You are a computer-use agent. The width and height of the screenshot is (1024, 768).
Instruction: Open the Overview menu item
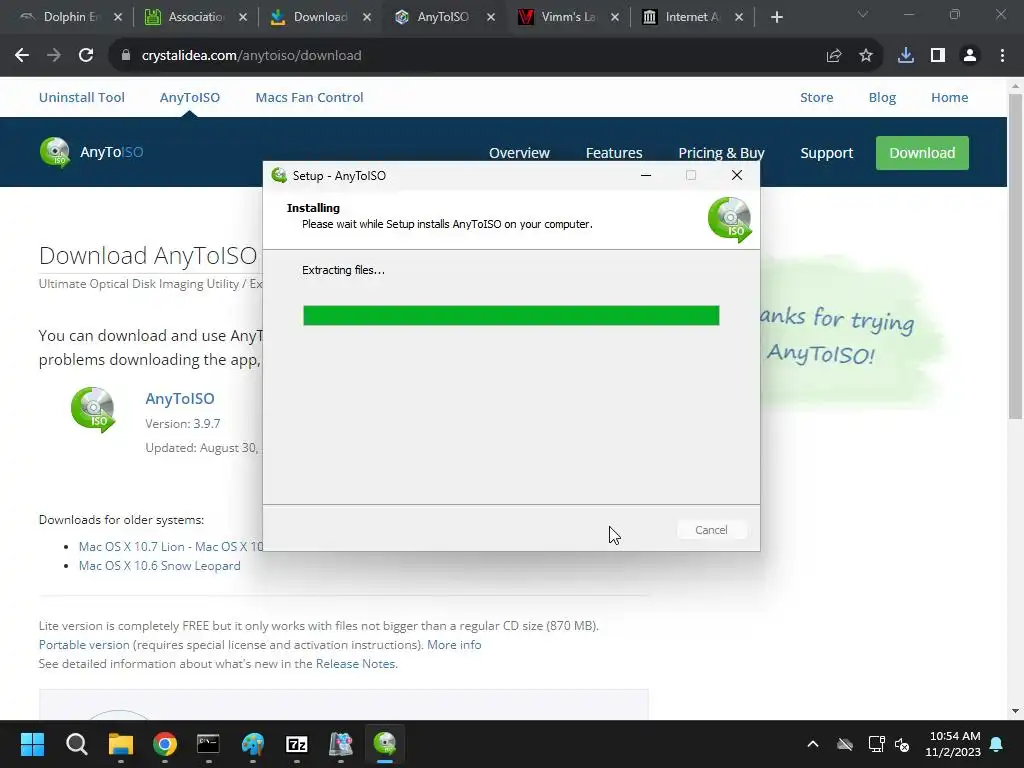tap(519, 153)
